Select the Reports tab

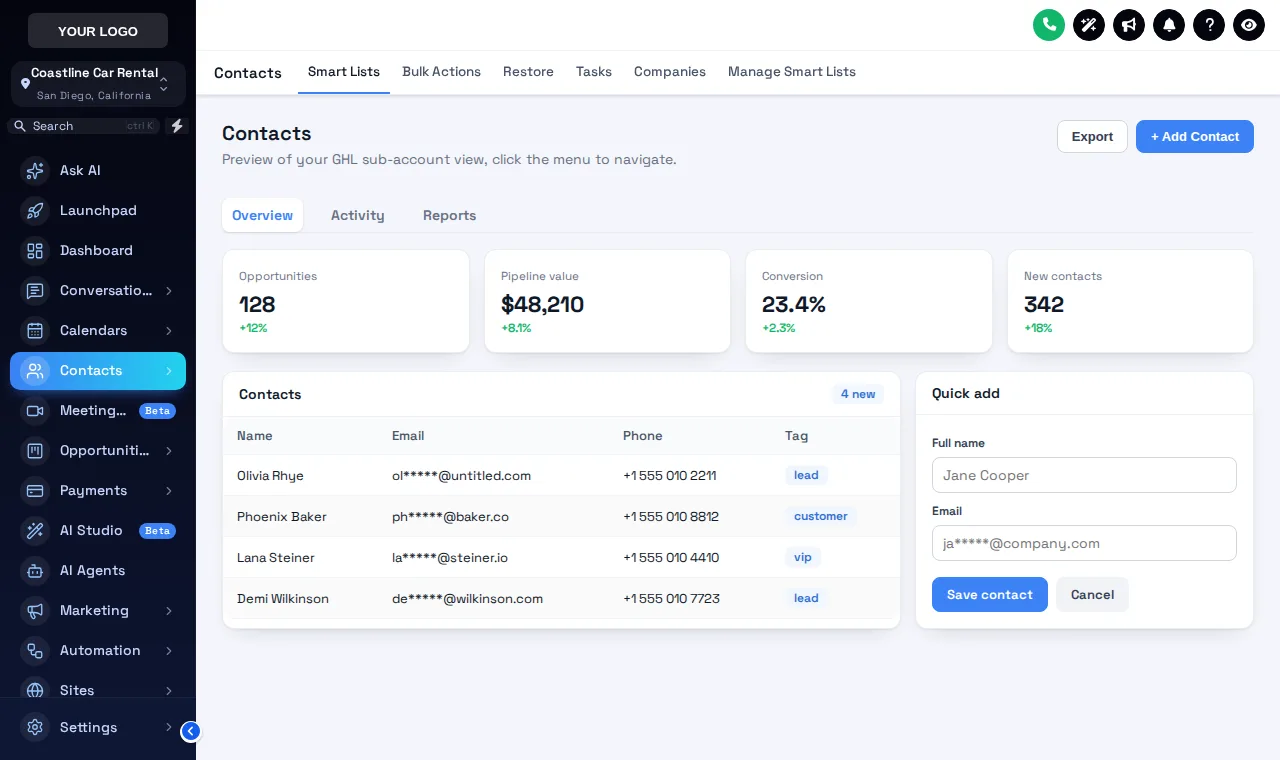coord(449,215)
